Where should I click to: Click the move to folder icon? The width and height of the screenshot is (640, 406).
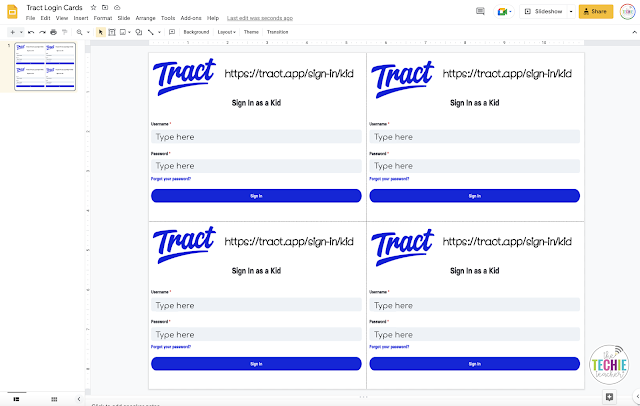pos(105,7)
